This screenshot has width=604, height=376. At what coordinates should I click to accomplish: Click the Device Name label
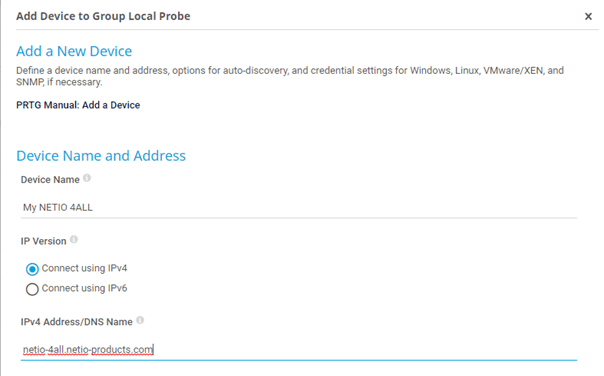coord(50,180)
